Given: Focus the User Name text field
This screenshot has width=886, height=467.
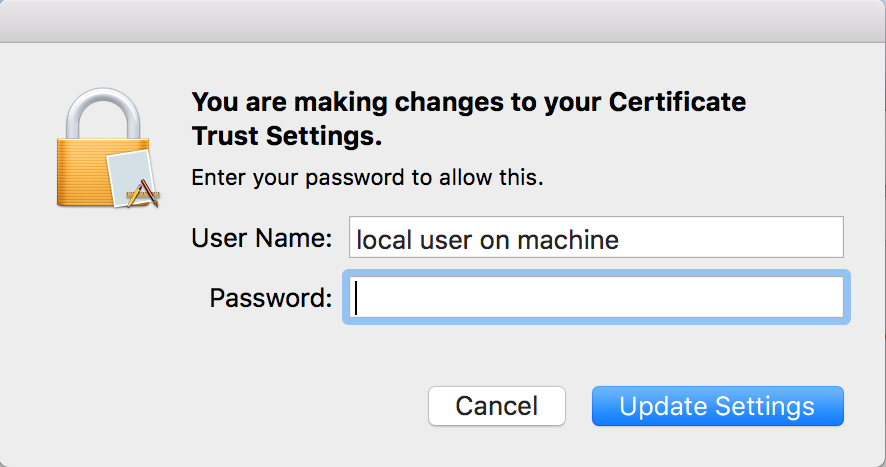Looking at the screenshot, I should click(x=596, y=238).
